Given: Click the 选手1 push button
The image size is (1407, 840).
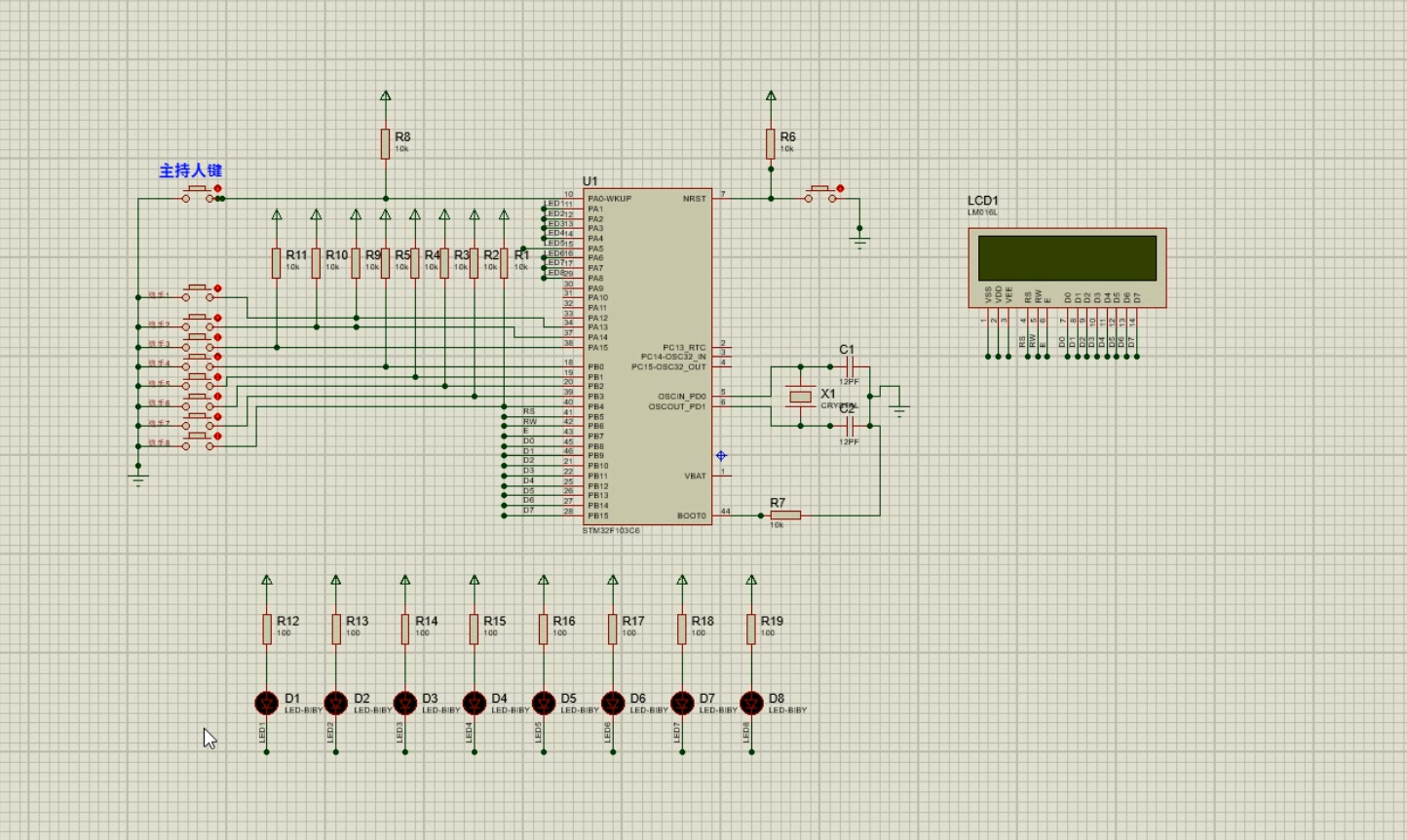Looking at the screenshot, I should click(x=199, y=292).
